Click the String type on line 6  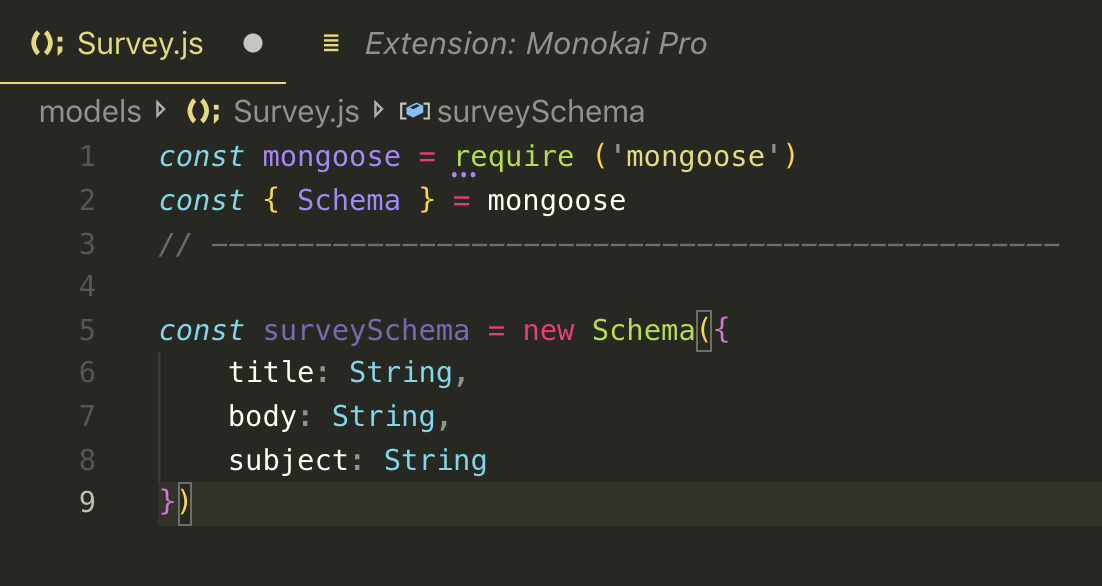(x=400, y=372)
